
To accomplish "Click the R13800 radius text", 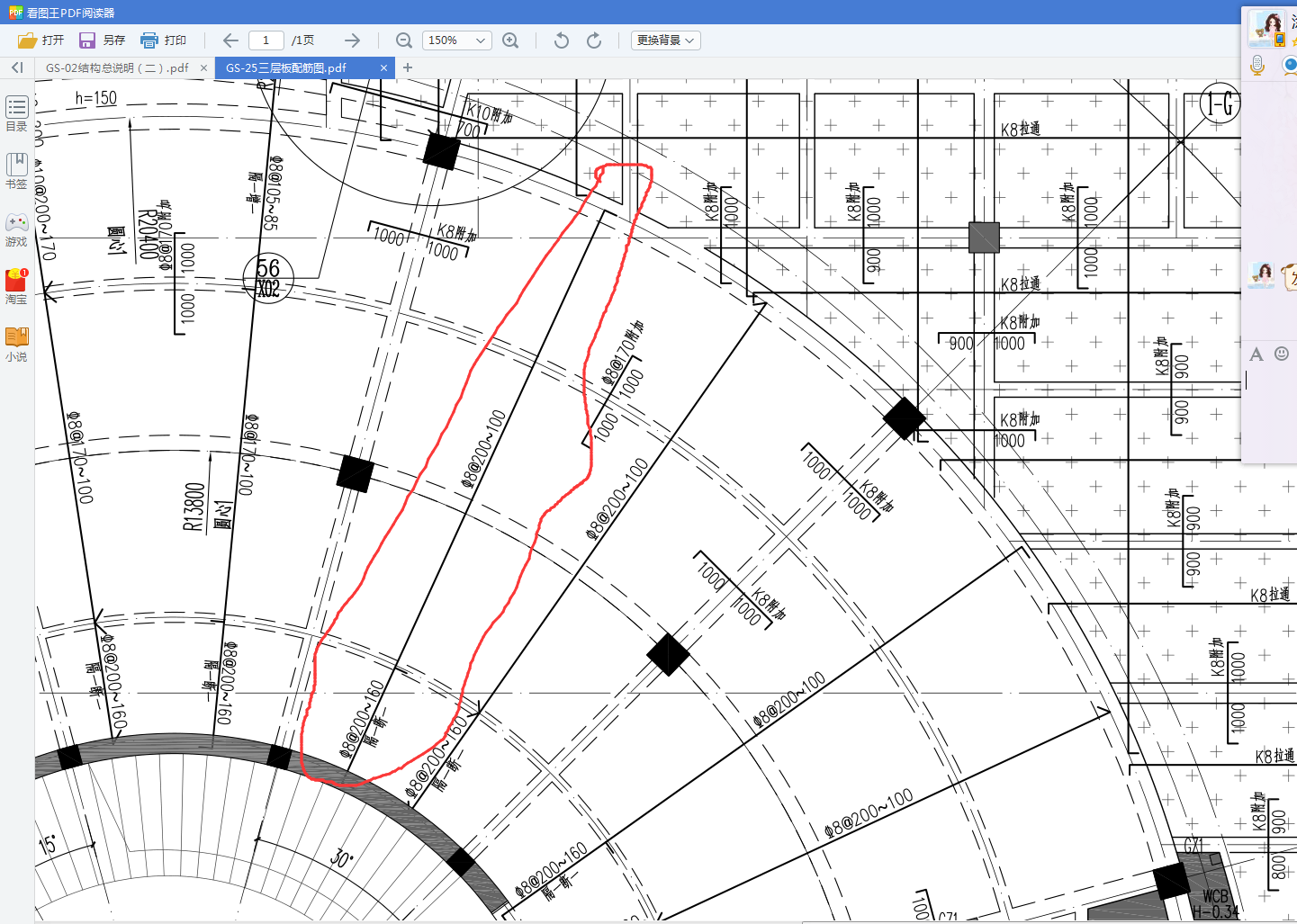I will click(194, 507).
